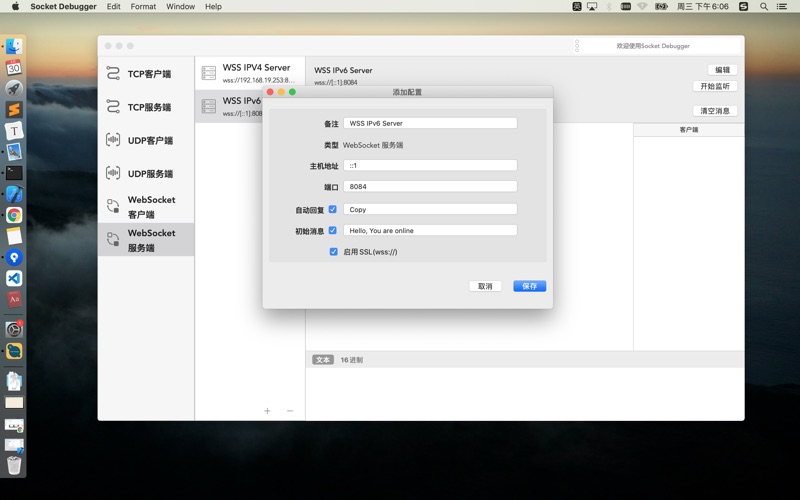
Task: Click the plus button to add configuration
Action: [x=267, y=411]
